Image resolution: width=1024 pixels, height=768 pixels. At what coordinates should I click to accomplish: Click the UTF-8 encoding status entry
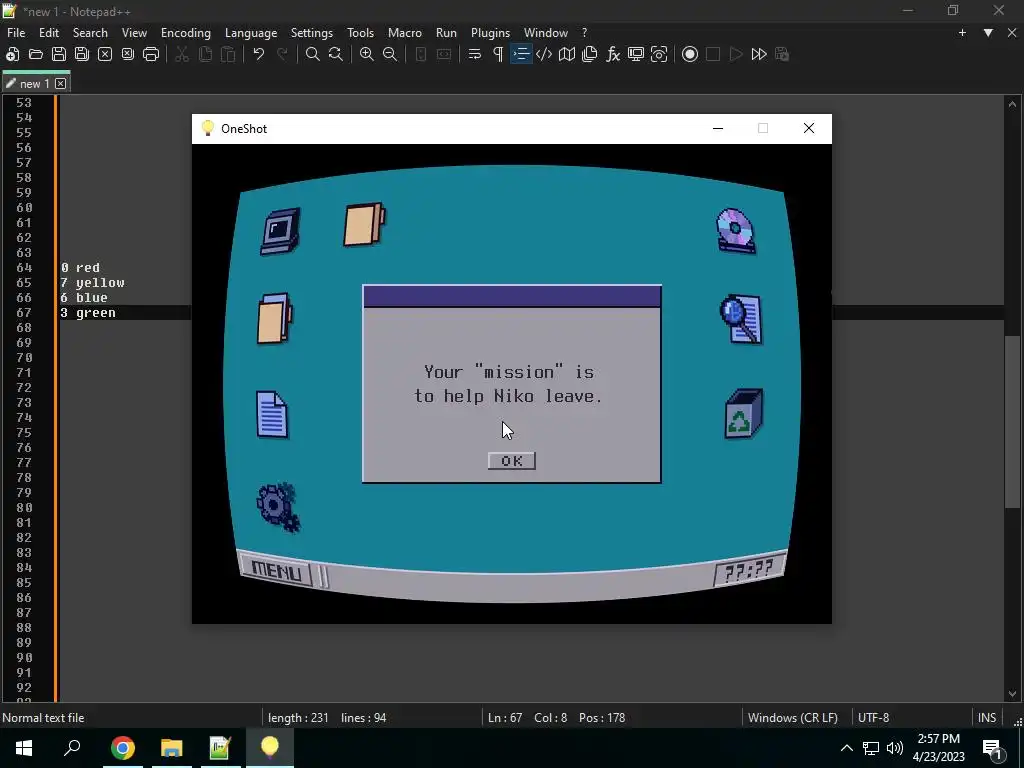tap(873, 718)
